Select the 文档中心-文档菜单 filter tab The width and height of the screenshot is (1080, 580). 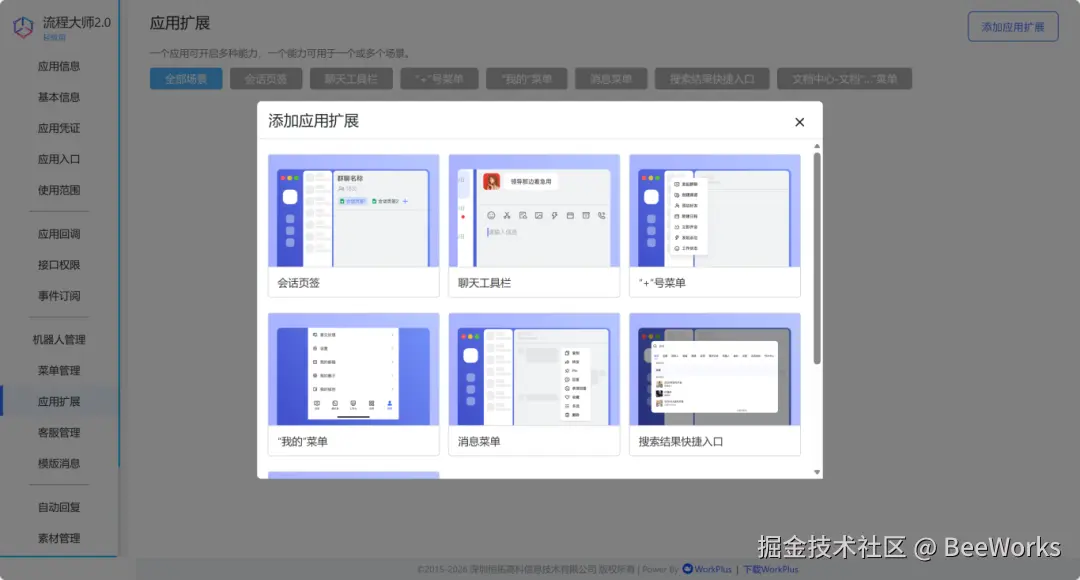pos(845,77)
